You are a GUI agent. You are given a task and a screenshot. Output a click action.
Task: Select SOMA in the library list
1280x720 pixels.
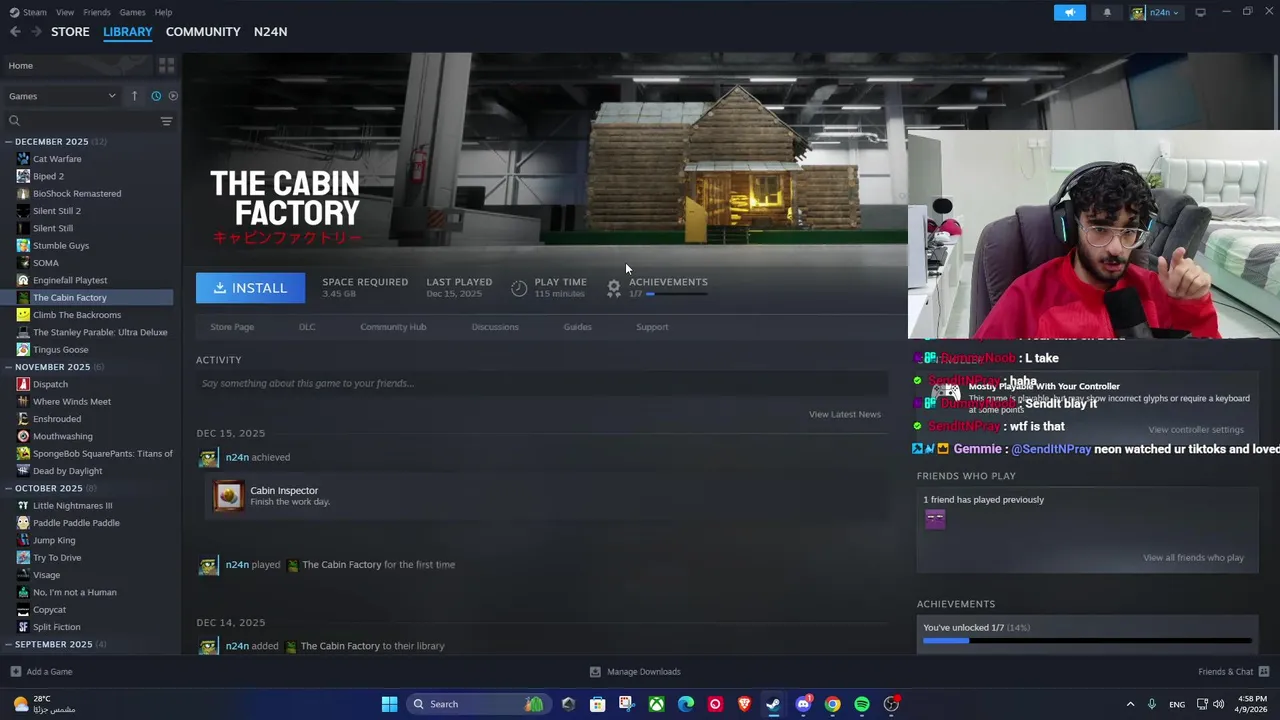click(46, 263)
